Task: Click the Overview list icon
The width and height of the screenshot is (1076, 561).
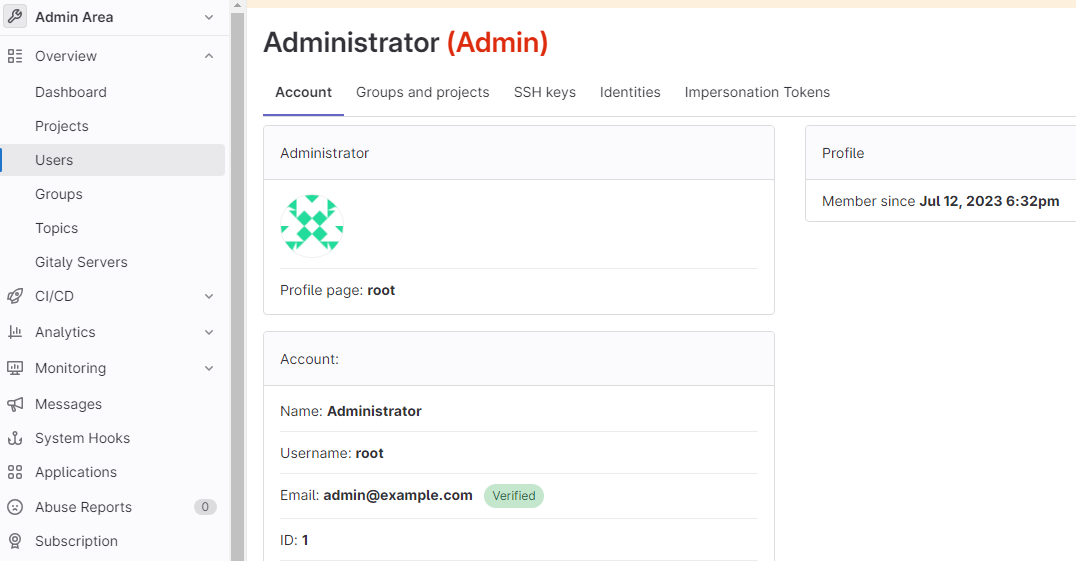Action: pos(15,56)
